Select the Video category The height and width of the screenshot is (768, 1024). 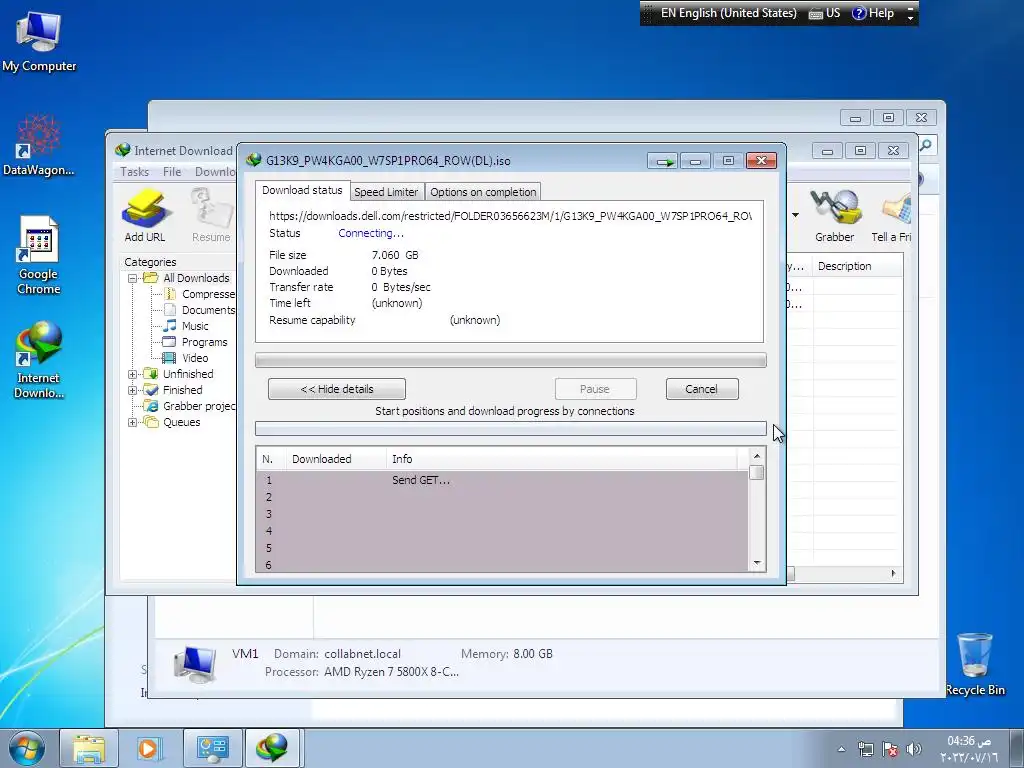[x=195, y=358]
